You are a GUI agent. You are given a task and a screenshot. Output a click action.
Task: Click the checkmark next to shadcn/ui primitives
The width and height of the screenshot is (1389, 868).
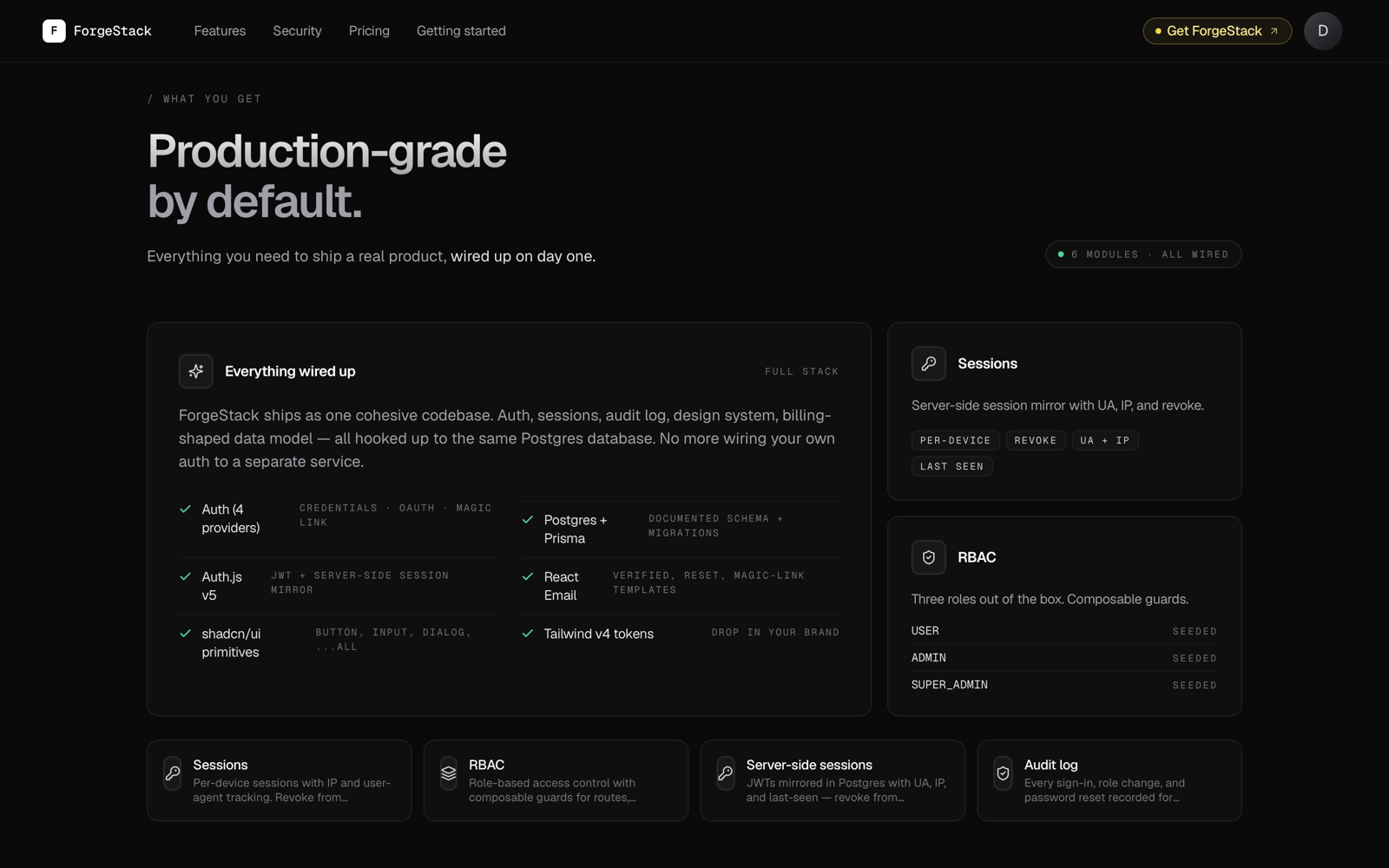pos(185,634)
